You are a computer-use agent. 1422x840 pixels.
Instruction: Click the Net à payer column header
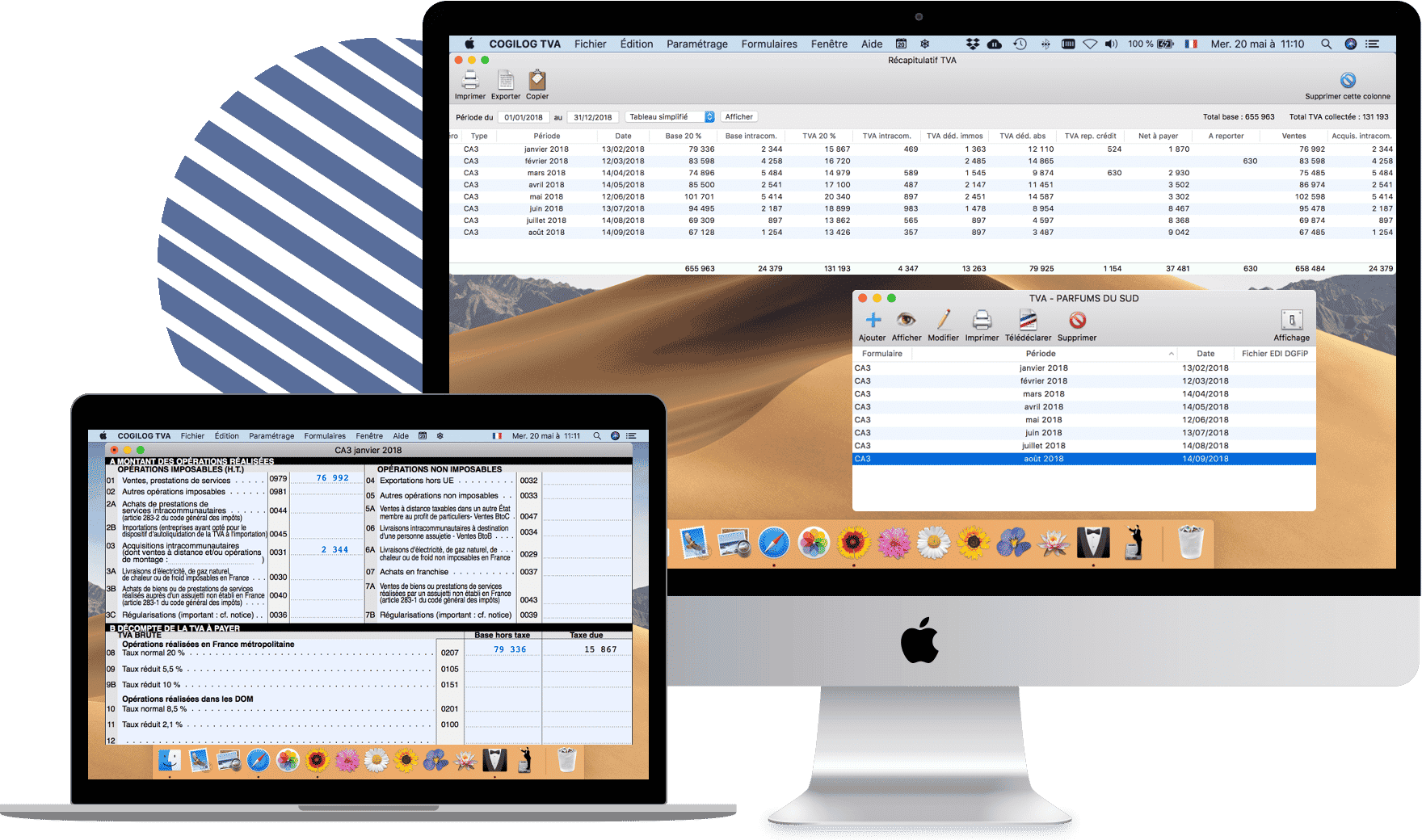[x=1158, y=136]
